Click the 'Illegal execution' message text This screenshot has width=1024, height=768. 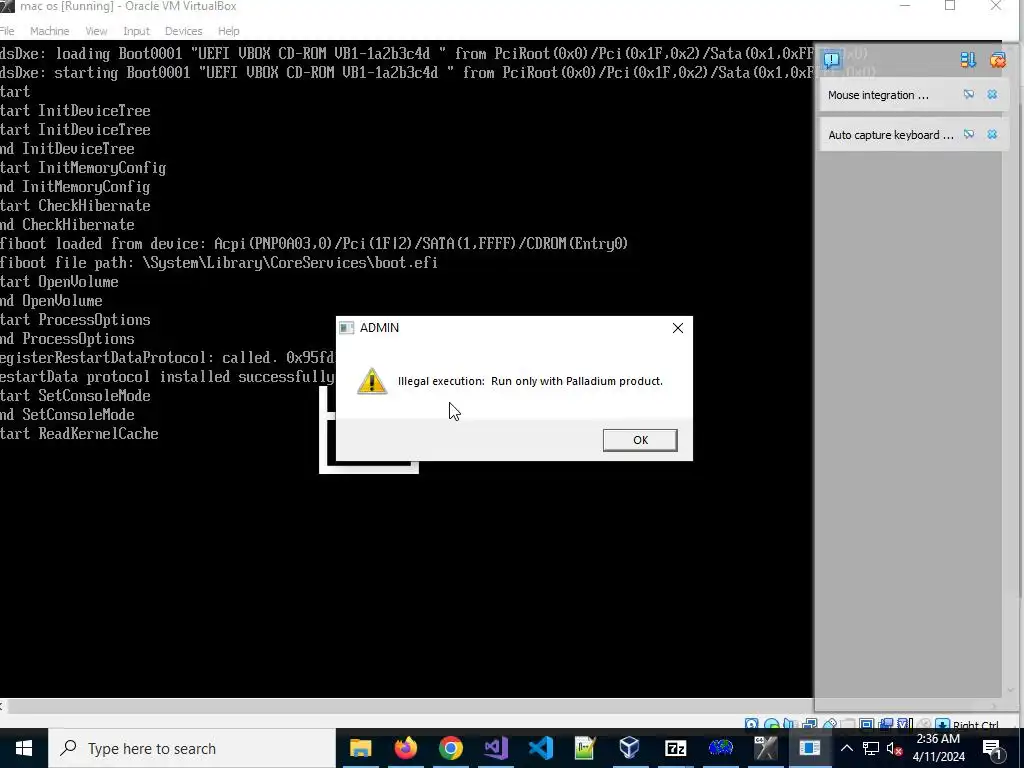point(530,381)
